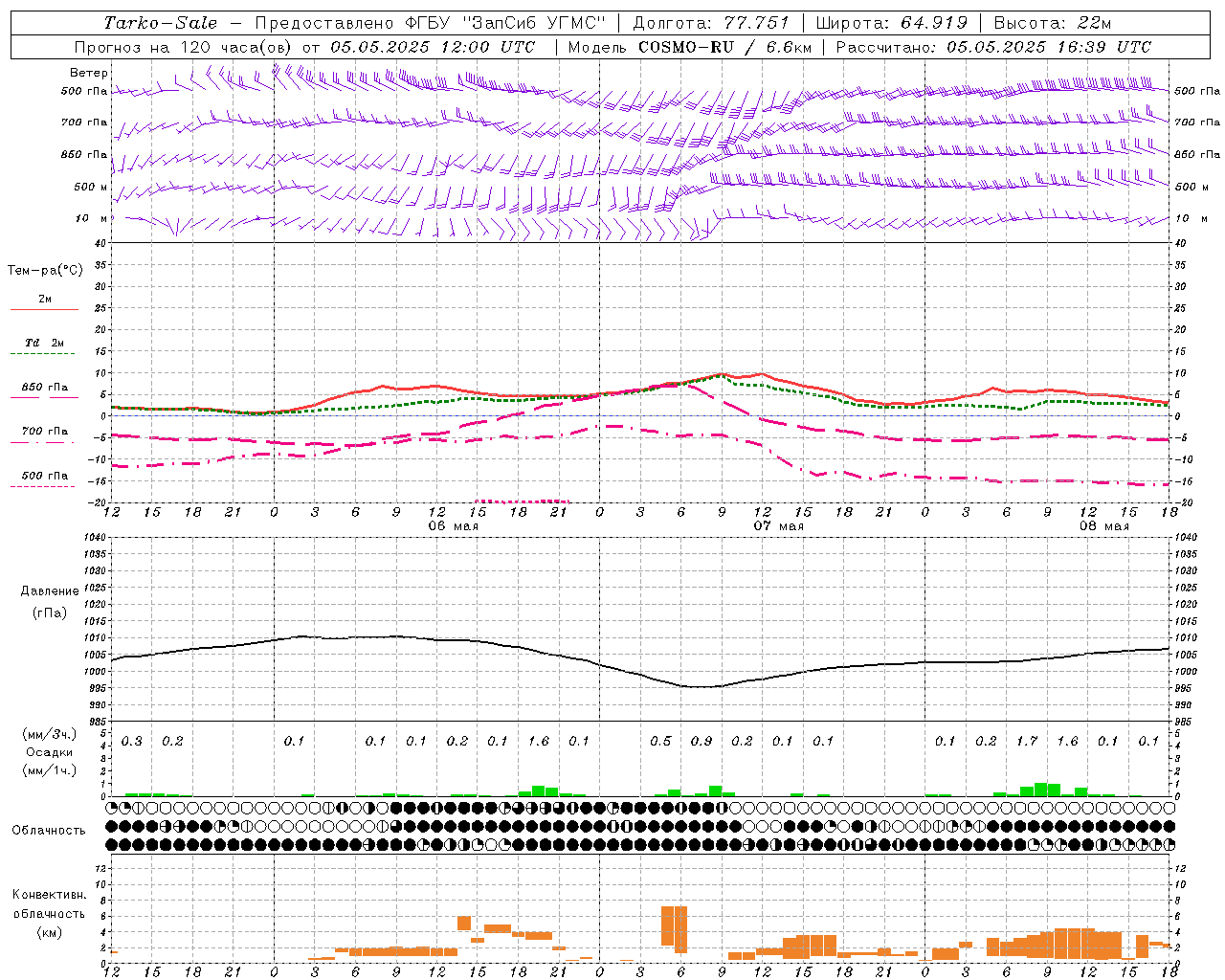
Task: Click the 'Облачность' cloud cover label
Action: tap(49, 831)
